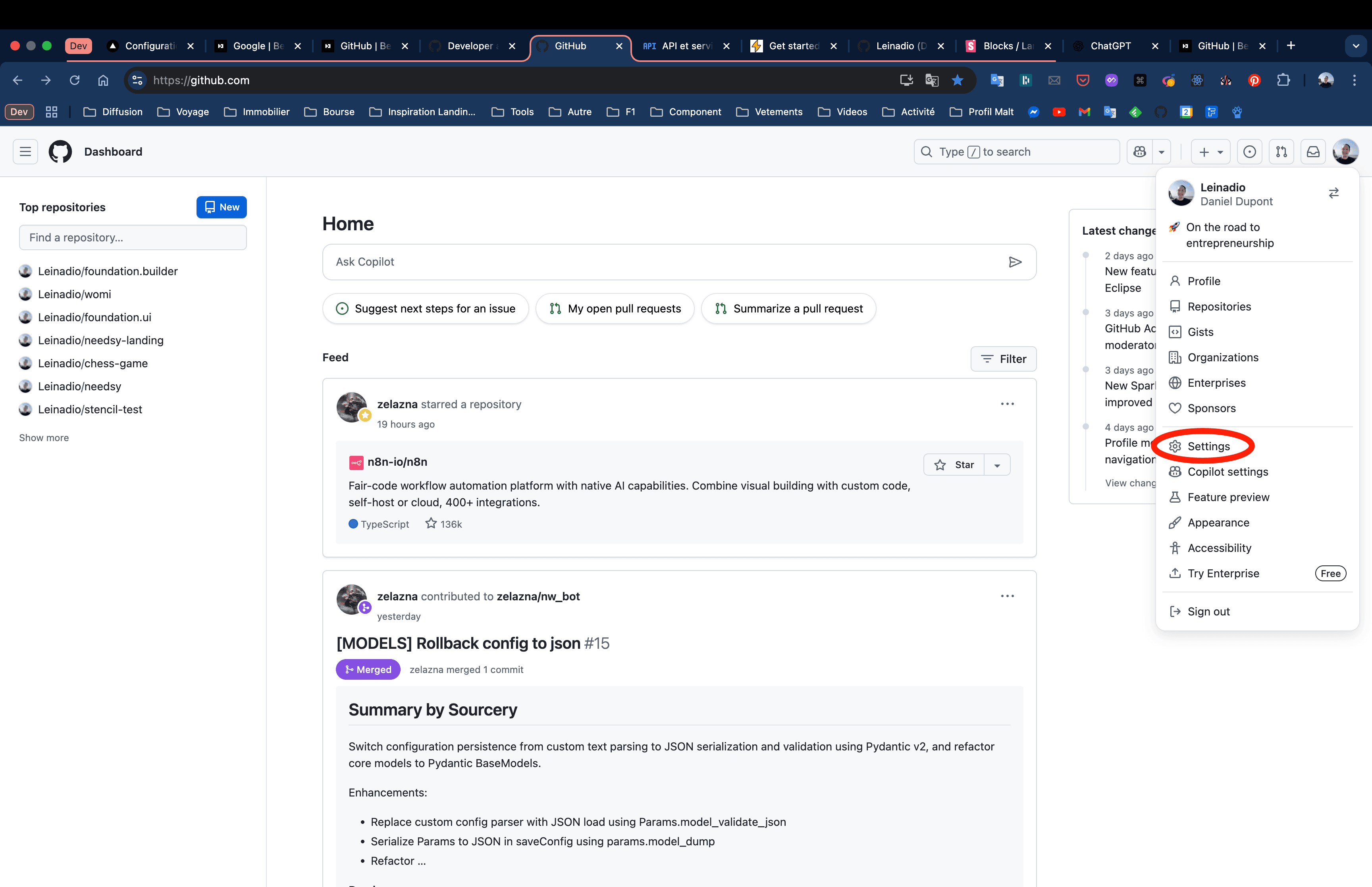The width and height of the screenshot is (1372, 887).
Task: Open the pull requests header icon
Action: point(1281,152)
